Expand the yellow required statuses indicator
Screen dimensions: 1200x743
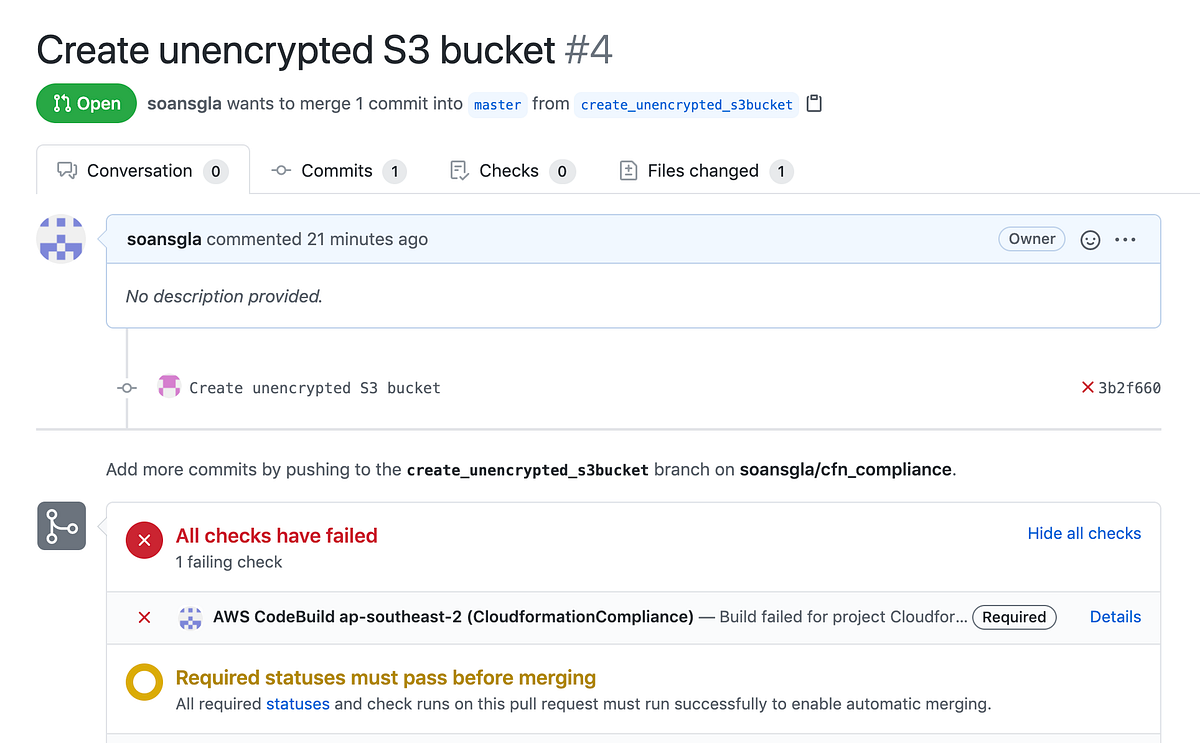pos(144,682)
